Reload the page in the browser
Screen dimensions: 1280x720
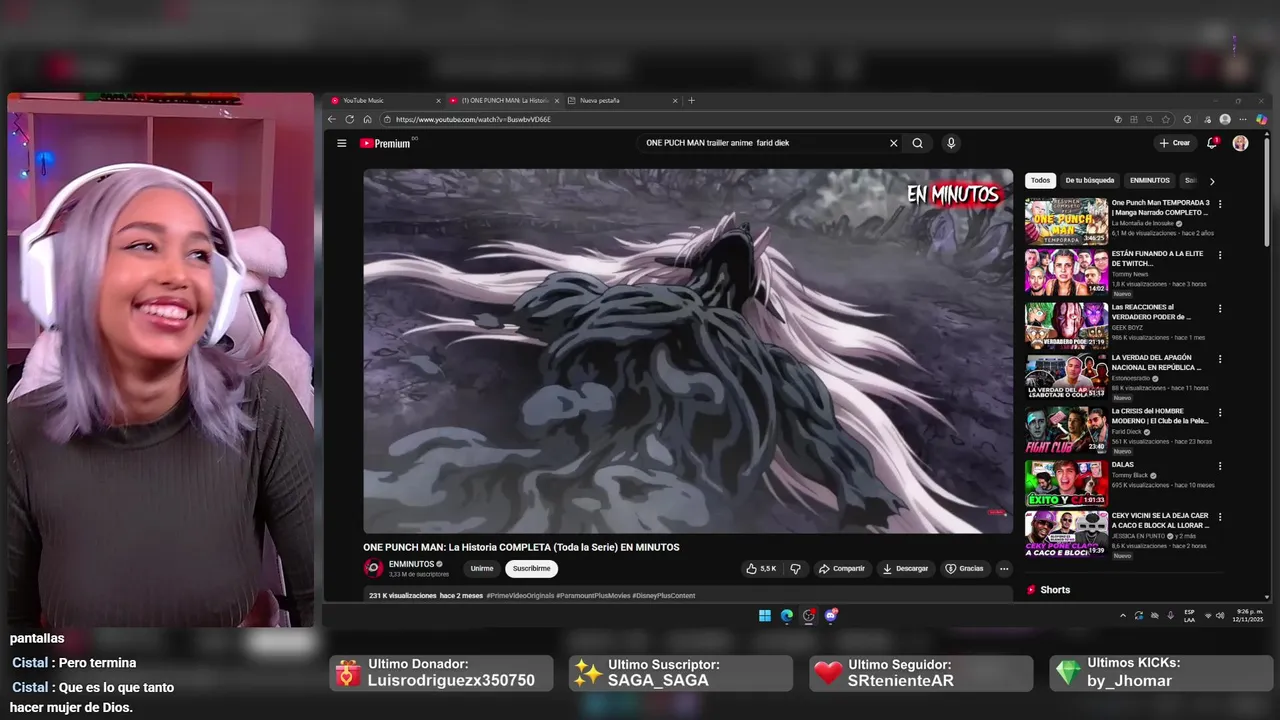click(x=349, y=119)
